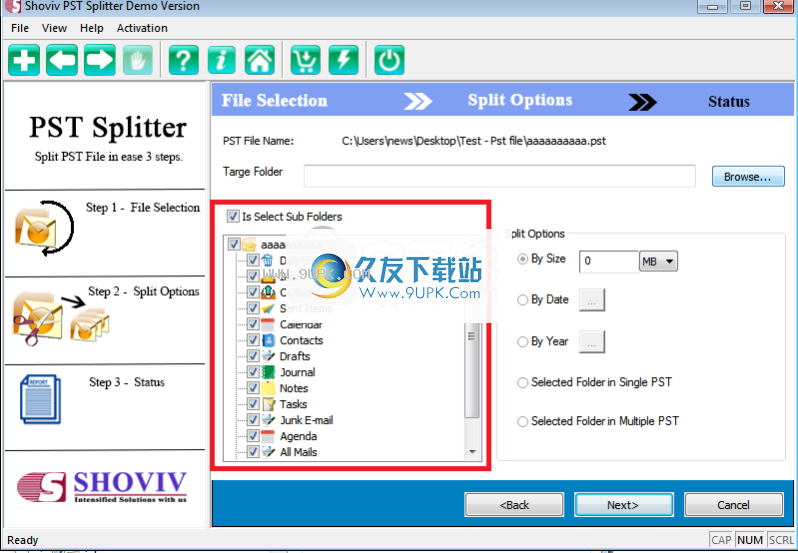This screenshot has width=798, height=553.
Task: Click the Contacts folder icon in tree
Action: click(268, 340)
